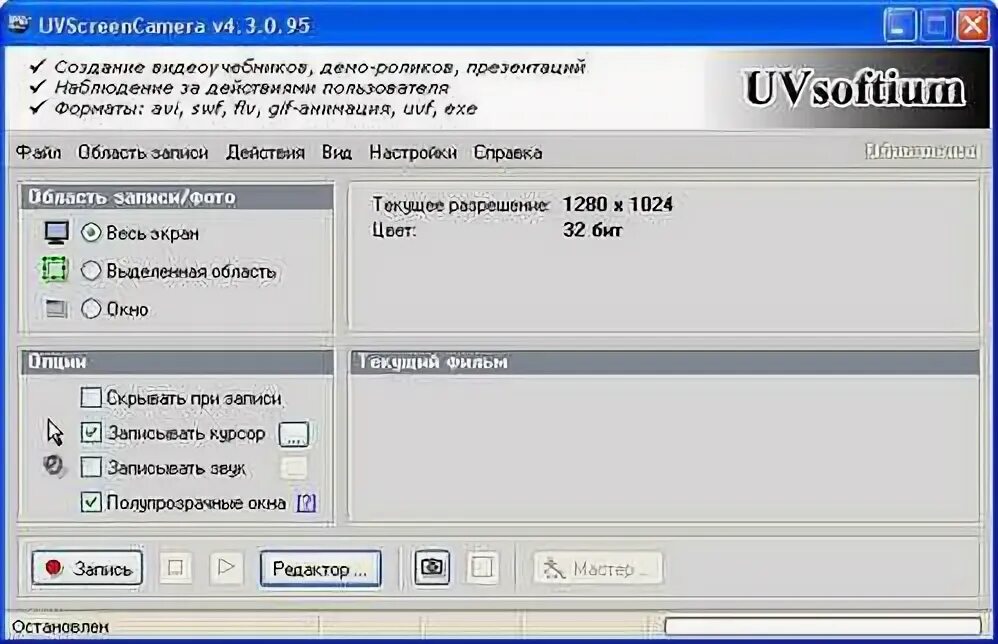Close the UVScreenCamera window

[973, 25]
